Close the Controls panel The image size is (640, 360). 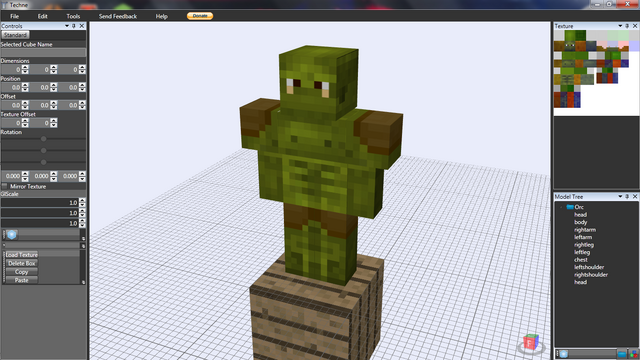(x=82, y=26)
